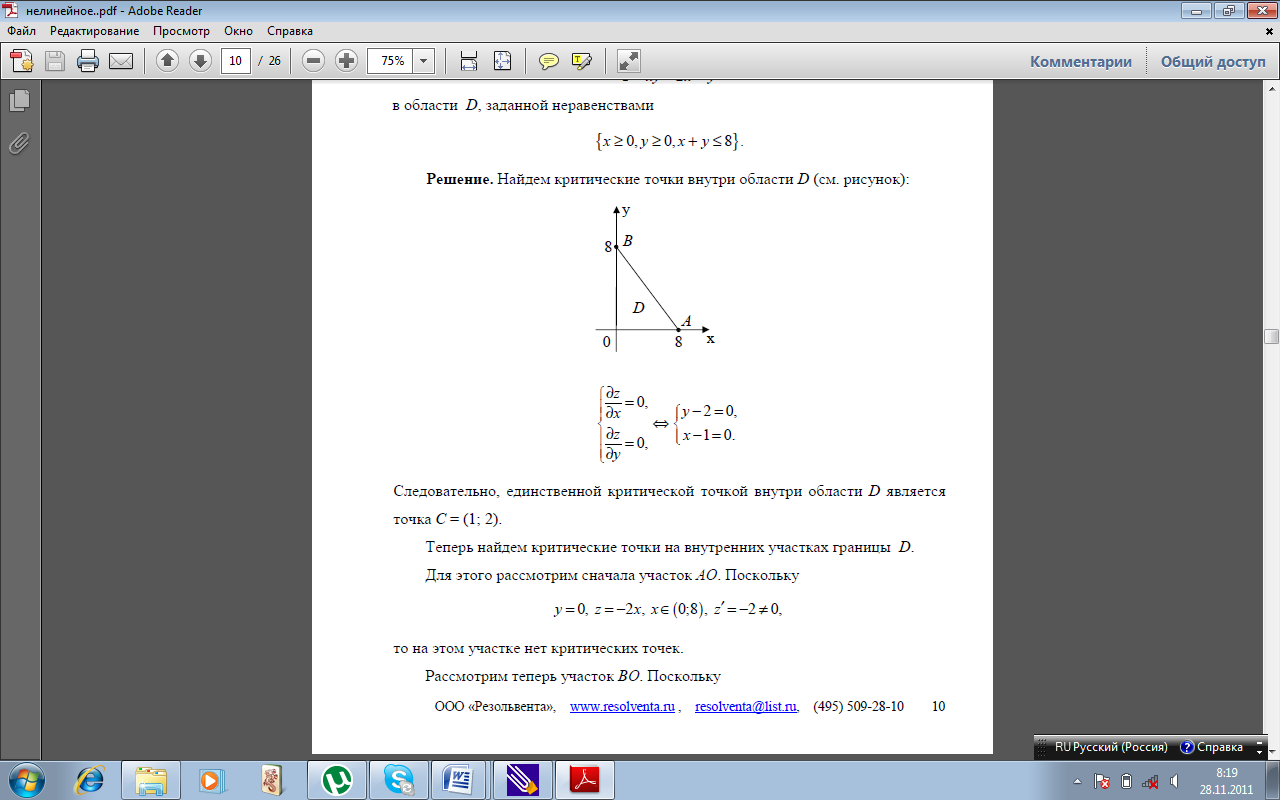The image size is (1280, 800).
Task: Click the Решение heading text
Action: pyautogui.click(x=459, y=179)
